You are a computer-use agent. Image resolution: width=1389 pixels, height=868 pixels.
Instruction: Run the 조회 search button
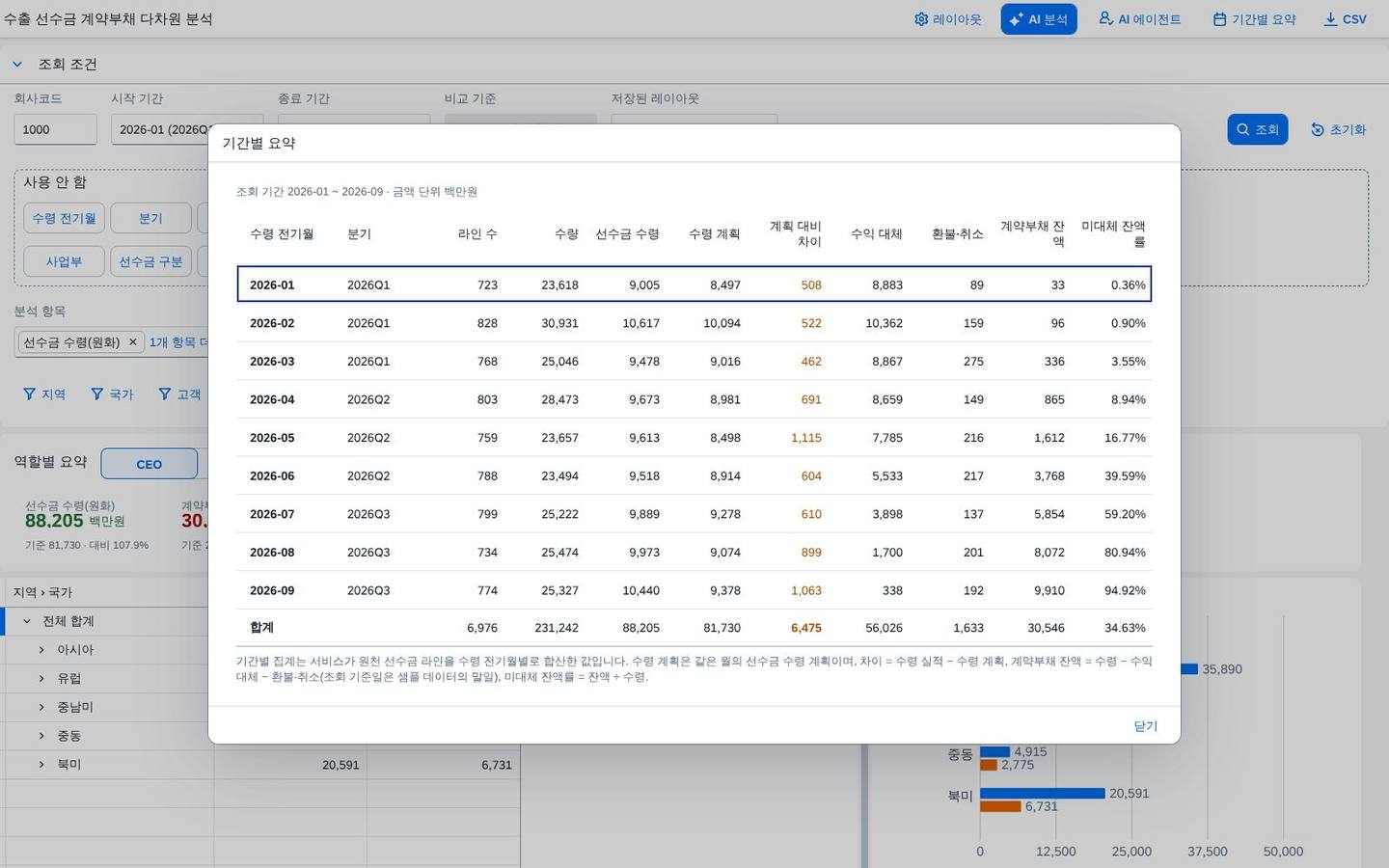(x=1258, y=129)
